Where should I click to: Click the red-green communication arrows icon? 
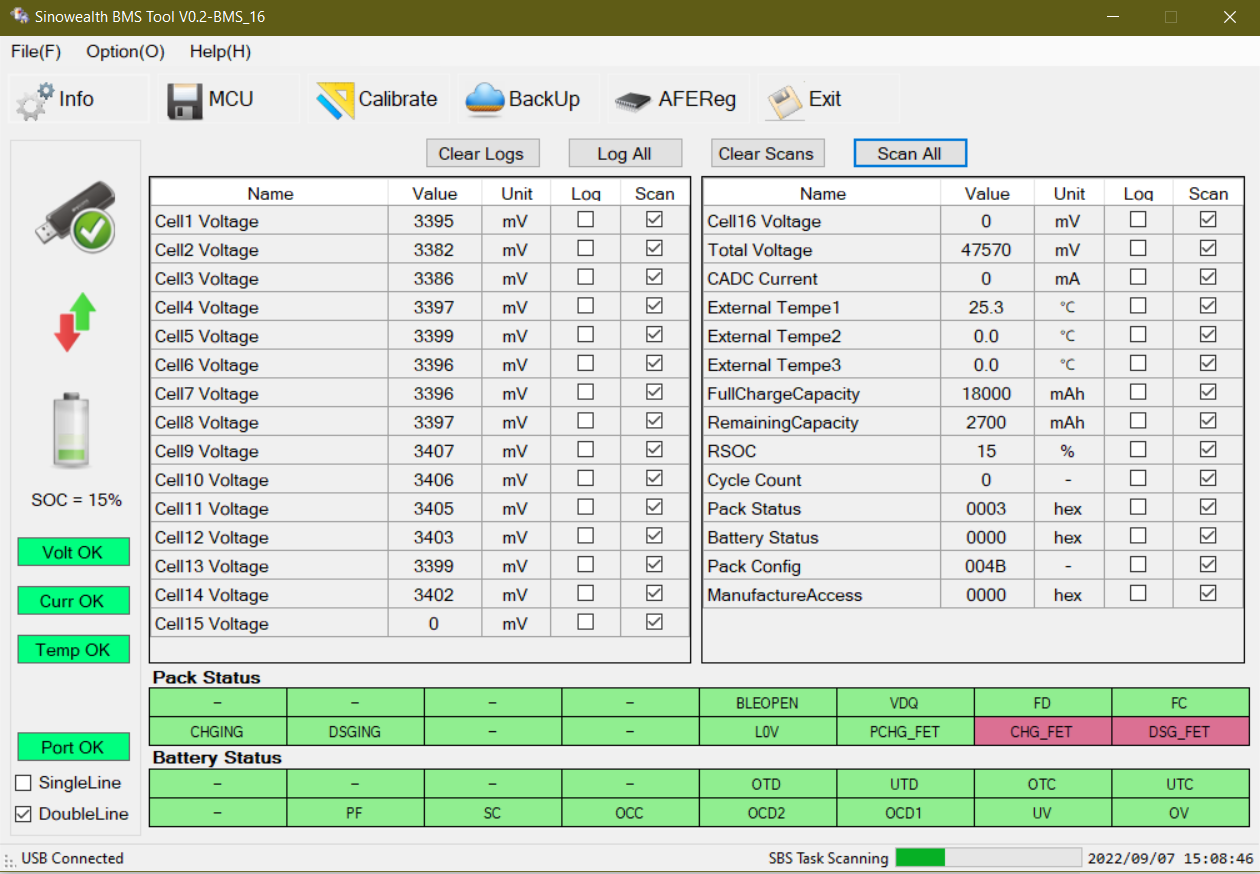pyautogui.click(x=75, y=322)
